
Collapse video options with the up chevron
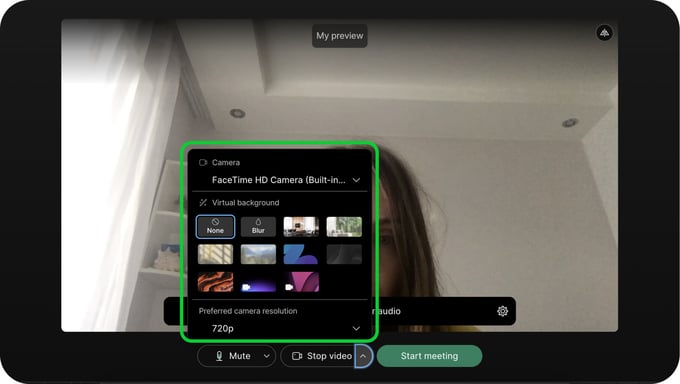point(363,356)
